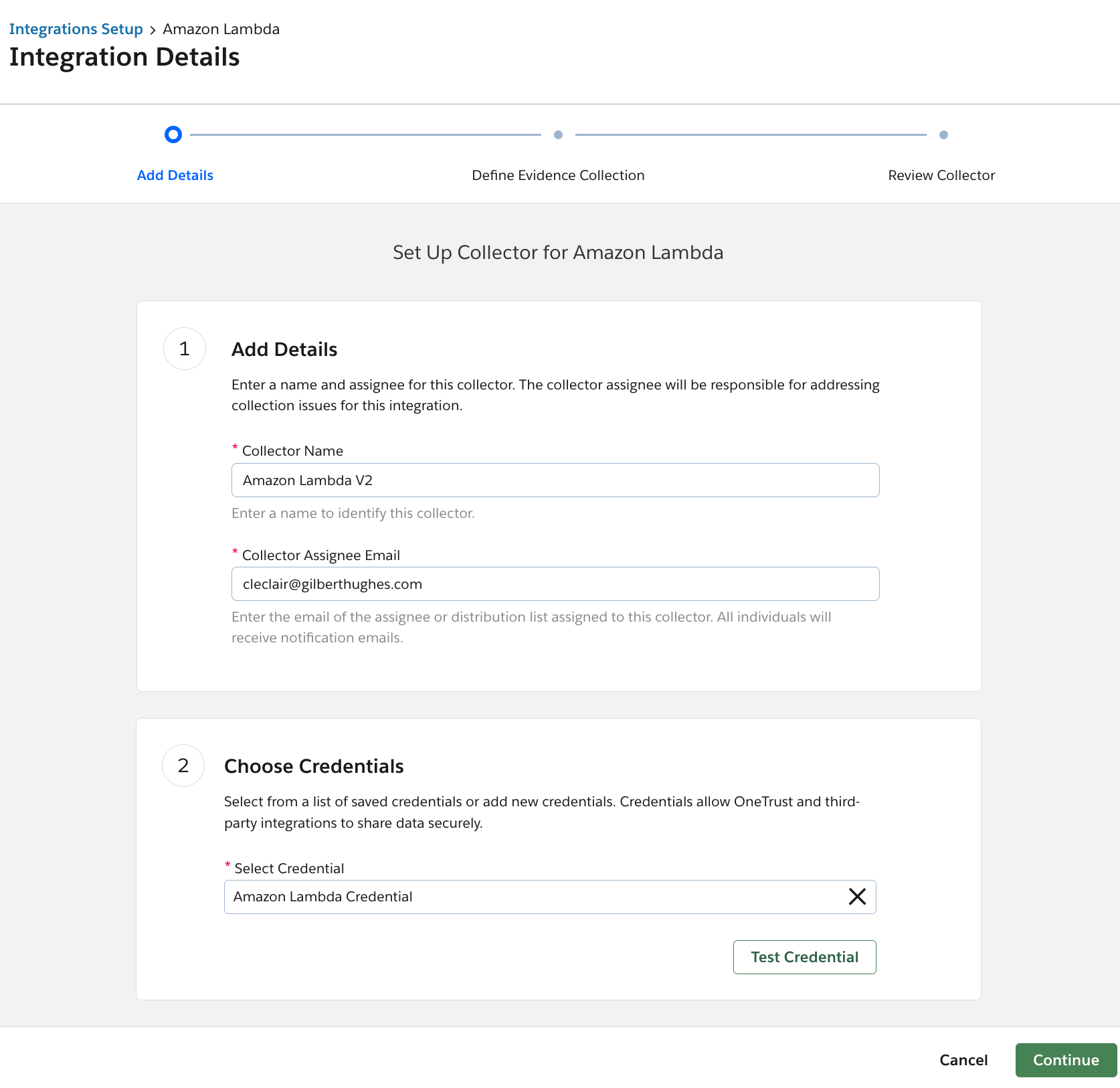Click the number 2 section badge
1120x1088 pixels.
183,765
